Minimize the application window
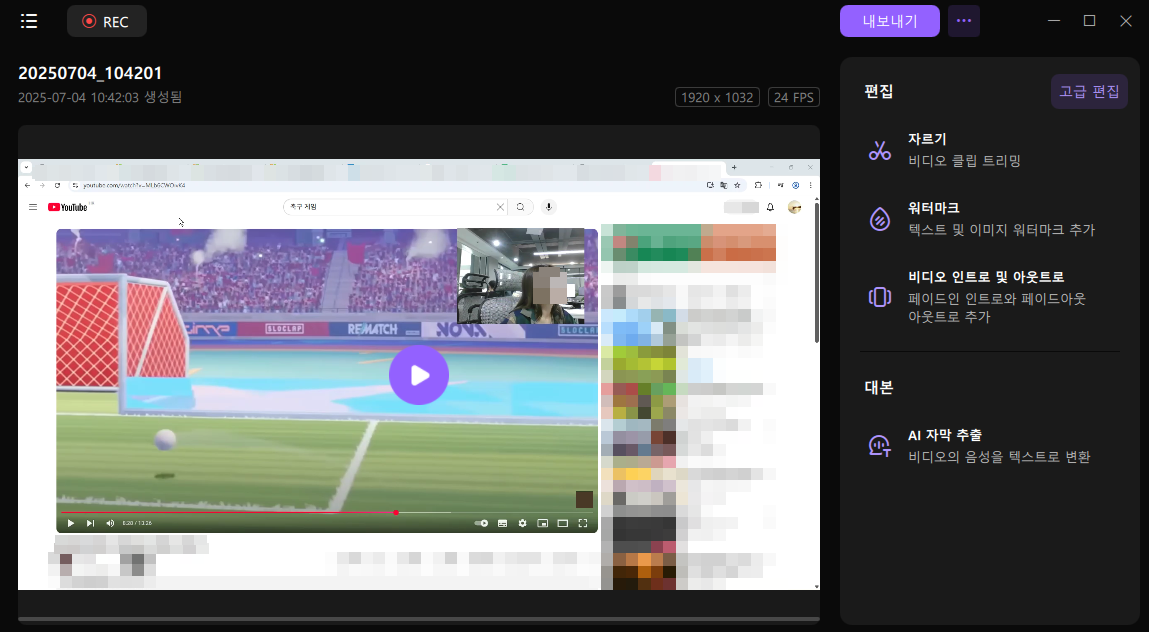The width and height of the screenshot is (1149, 632). click(1053, 21)
